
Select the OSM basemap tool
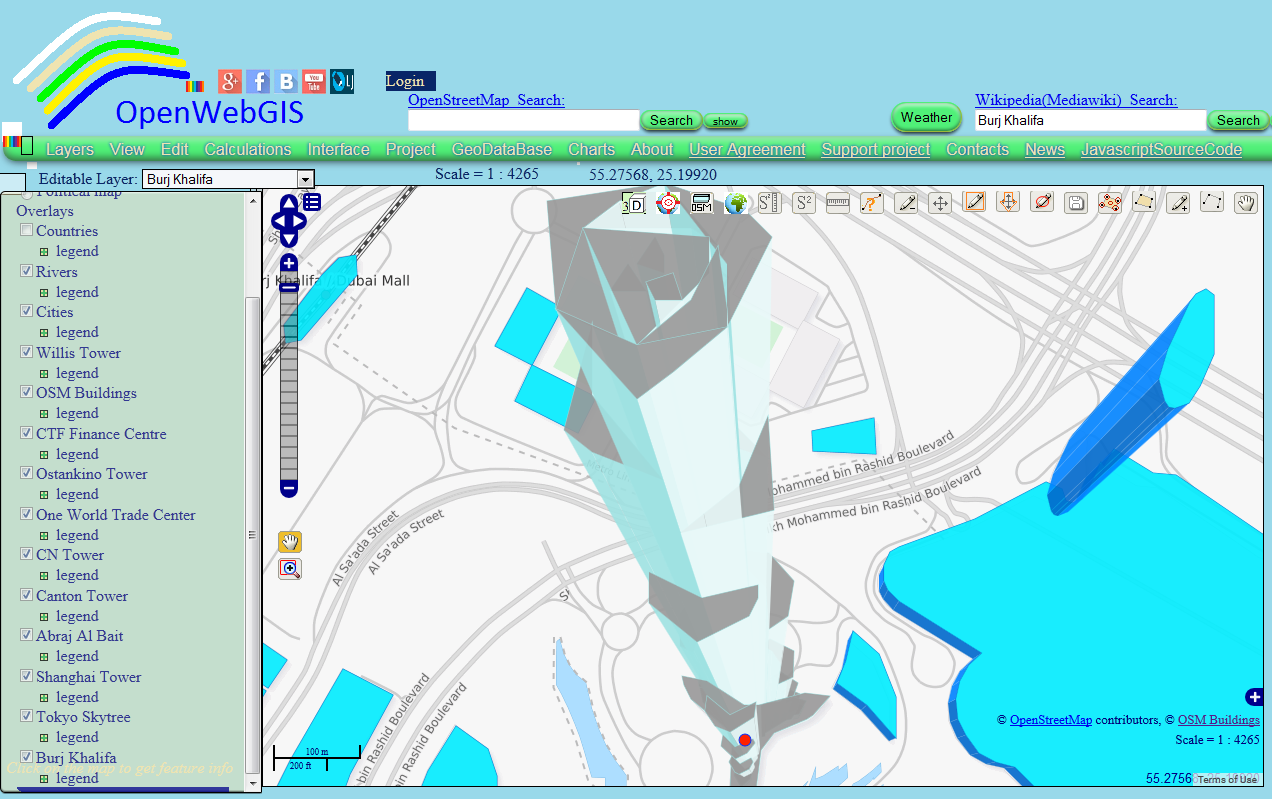(701, 202)
